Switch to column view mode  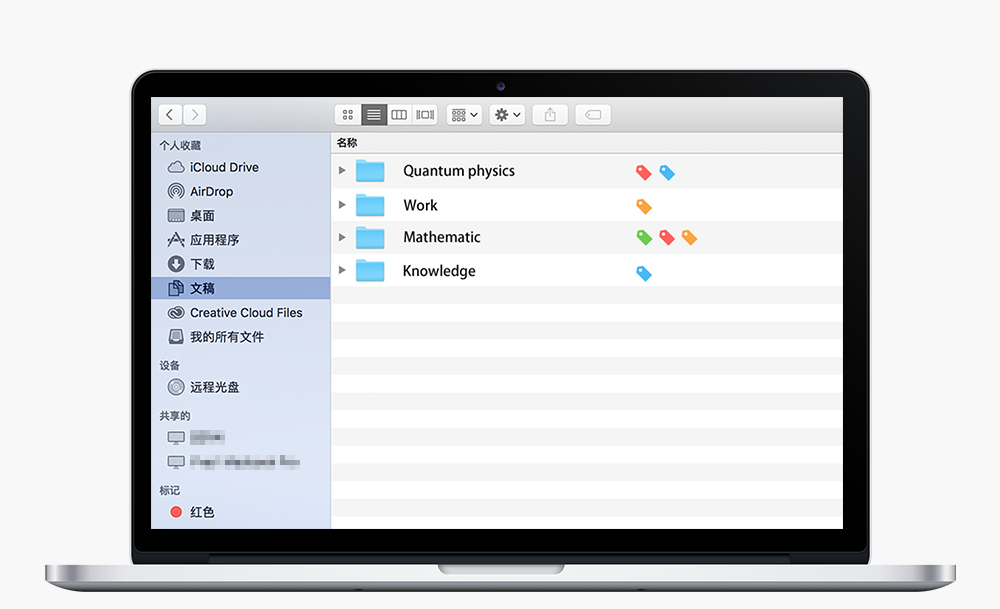click(x=399, y=115)
